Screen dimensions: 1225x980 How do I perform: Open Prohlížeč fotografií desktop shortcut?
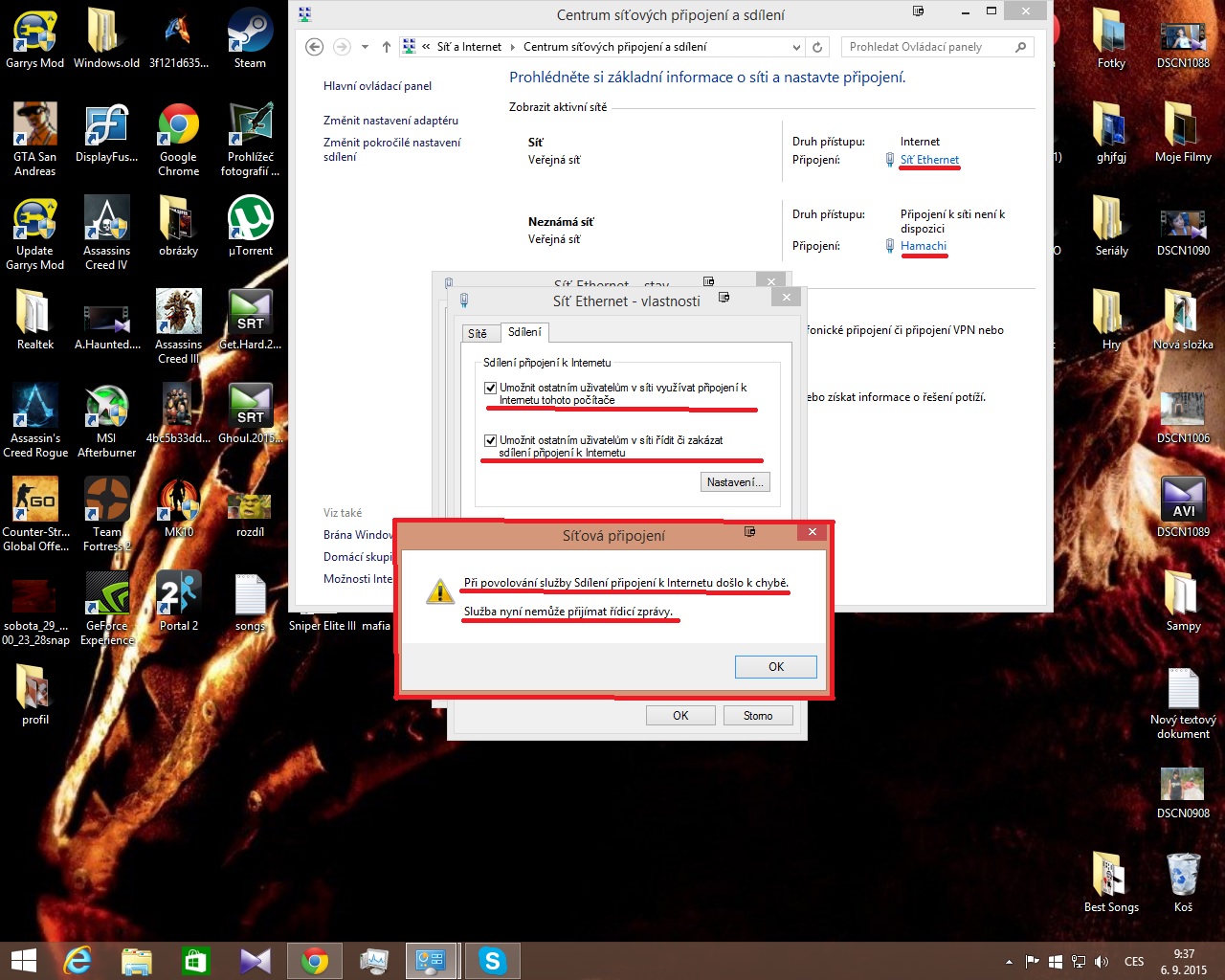click(250, 139)
